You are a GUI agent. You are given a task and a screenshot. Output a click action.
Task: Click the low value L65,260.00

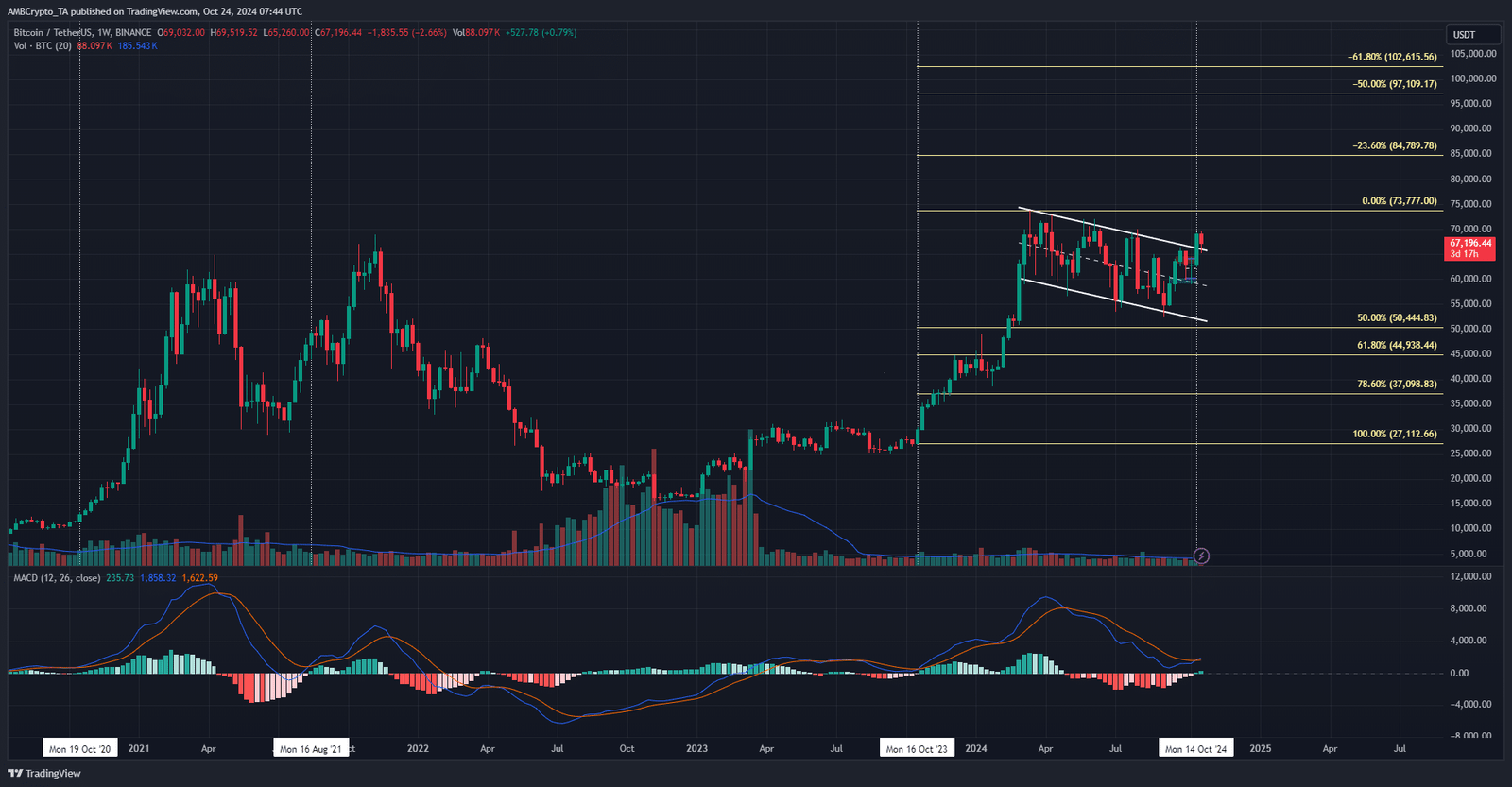[285, 33]
